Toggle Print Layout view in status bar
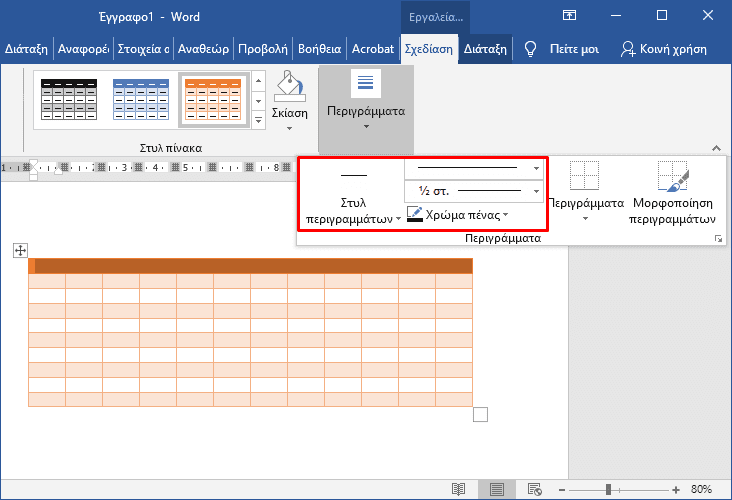The image size is (732, 500). 497,489
